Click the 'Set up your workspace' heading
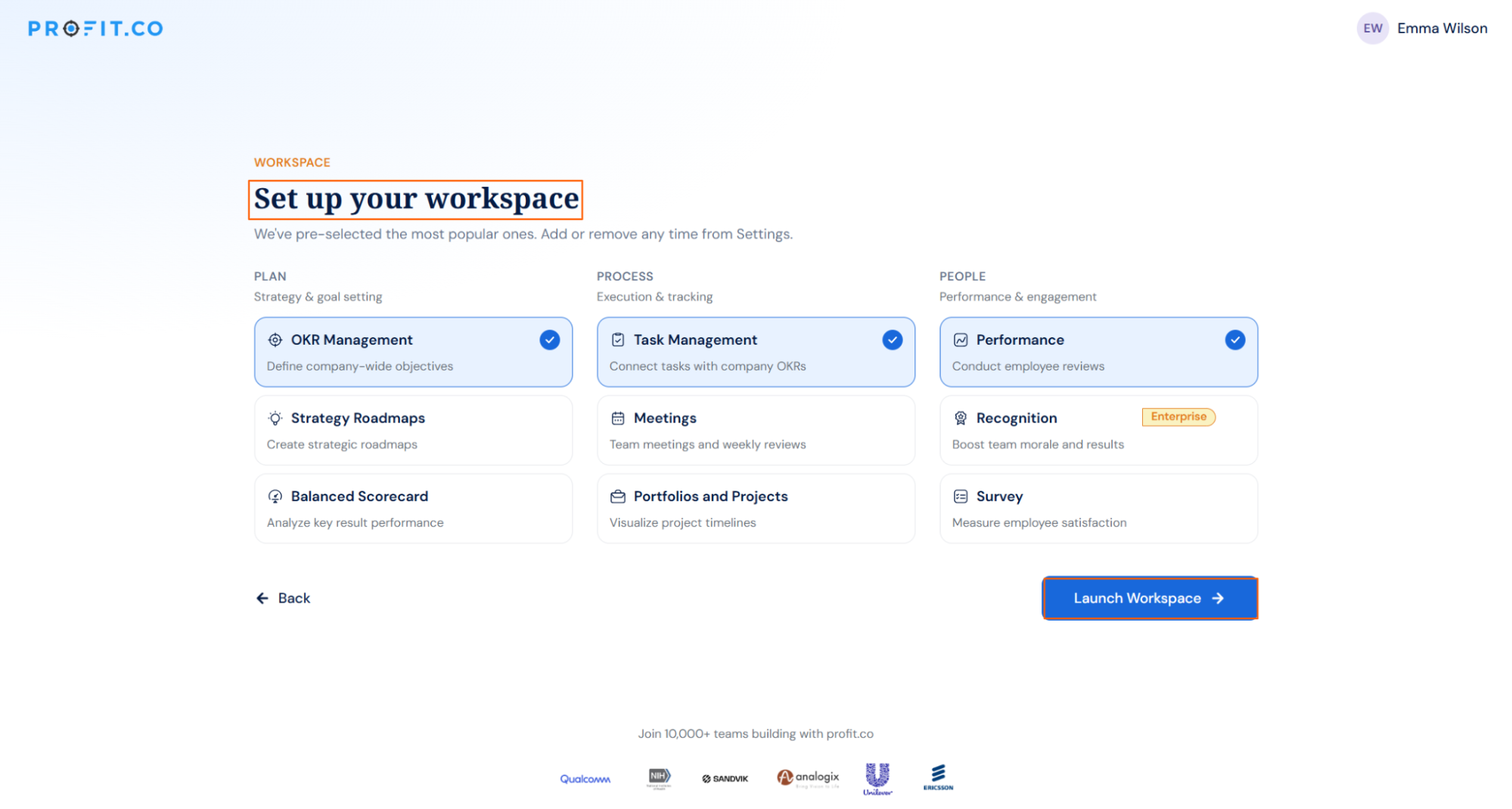 point(416,199)
